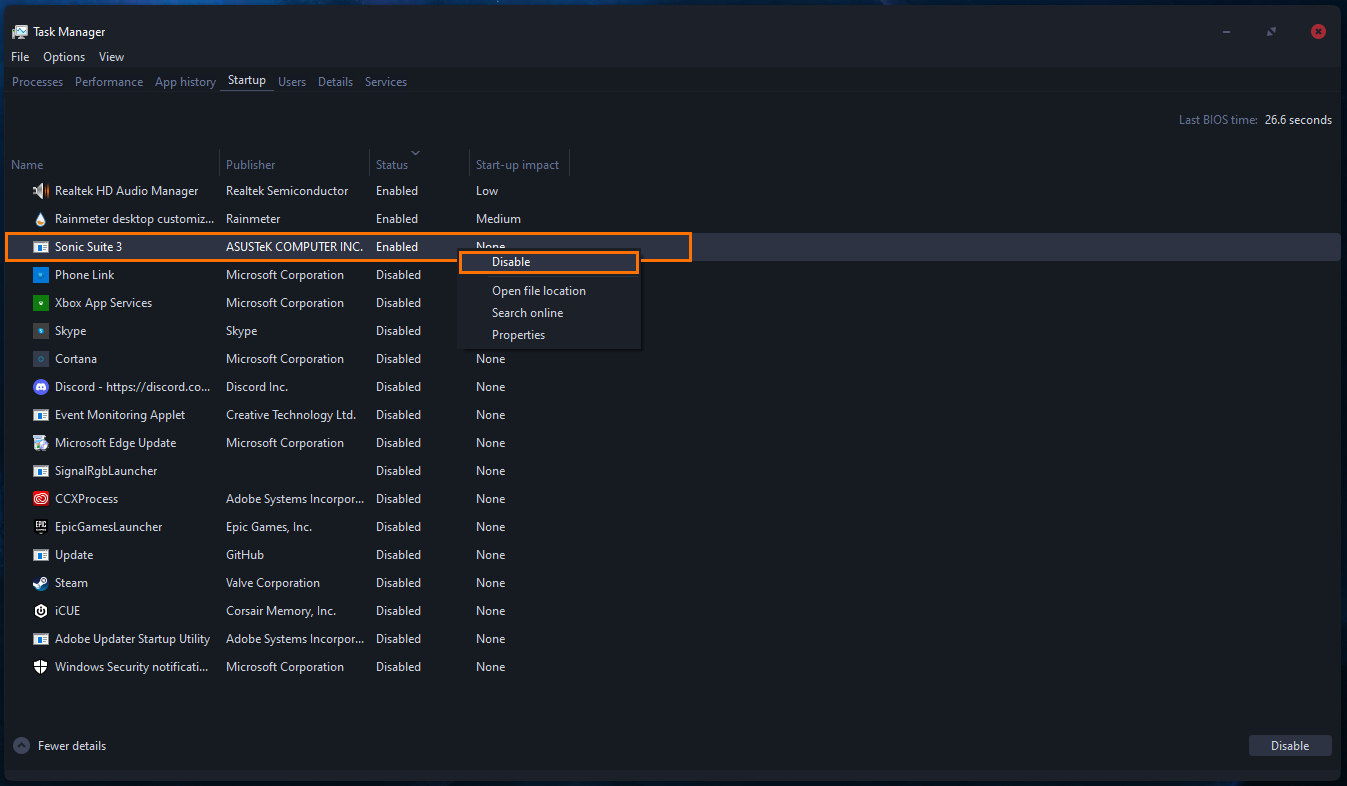Select the Cortana row name

(x=76, y=359)
